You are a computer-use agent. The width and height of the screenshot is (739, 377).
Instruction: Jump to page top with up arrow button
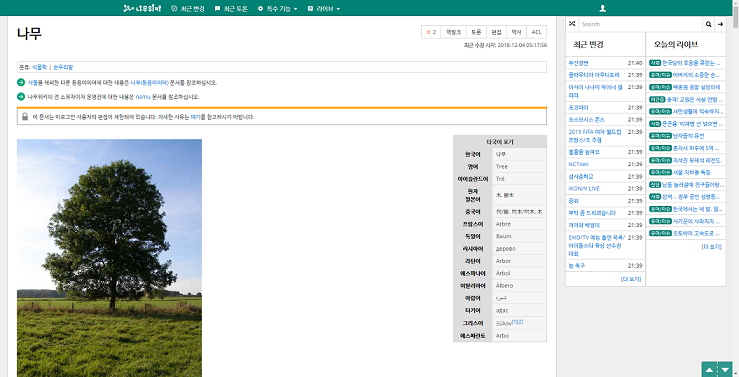click(x=709, y=370)
